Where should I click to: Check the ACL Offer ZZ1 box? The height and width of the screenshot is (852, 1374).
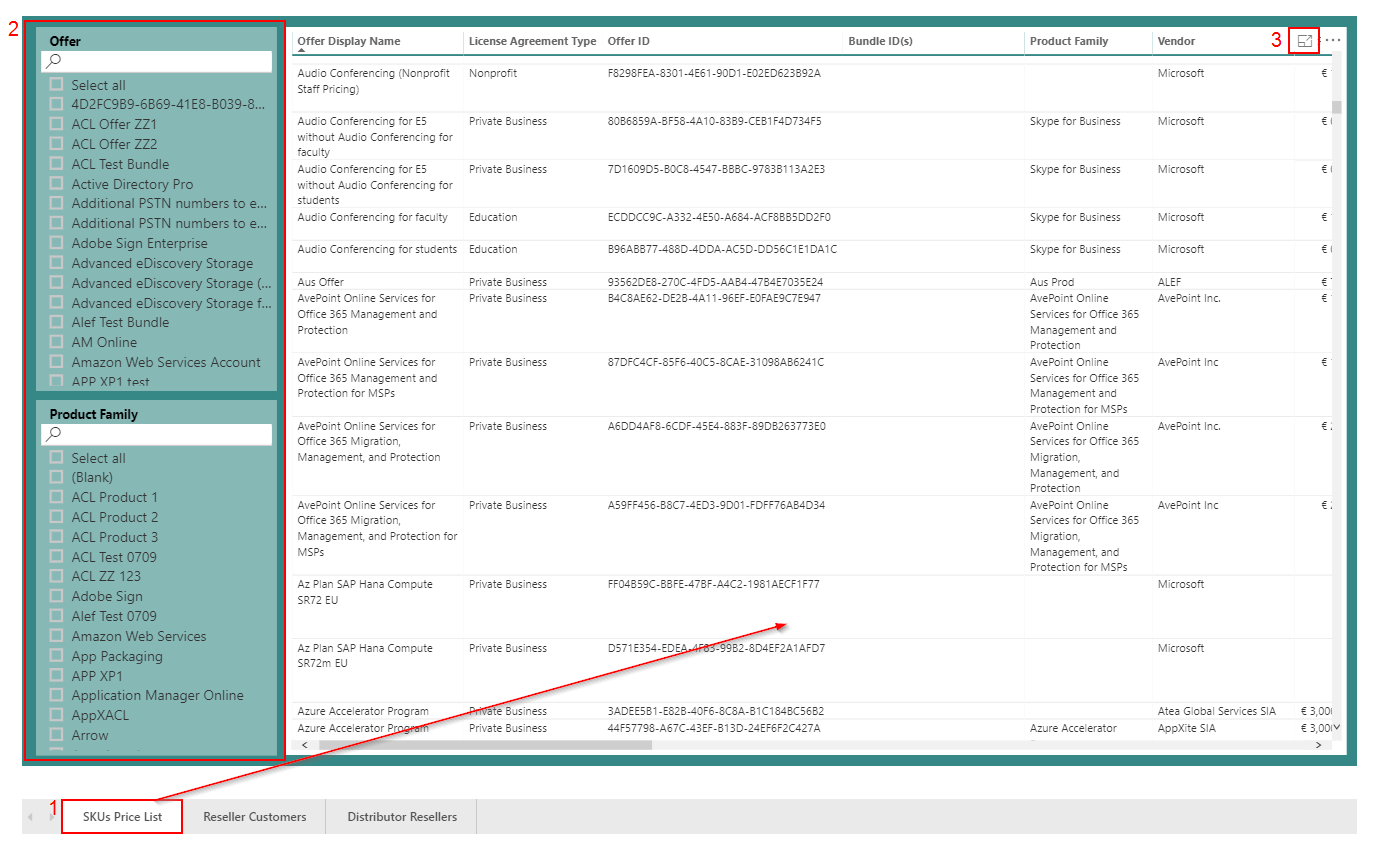pos(56,124)
